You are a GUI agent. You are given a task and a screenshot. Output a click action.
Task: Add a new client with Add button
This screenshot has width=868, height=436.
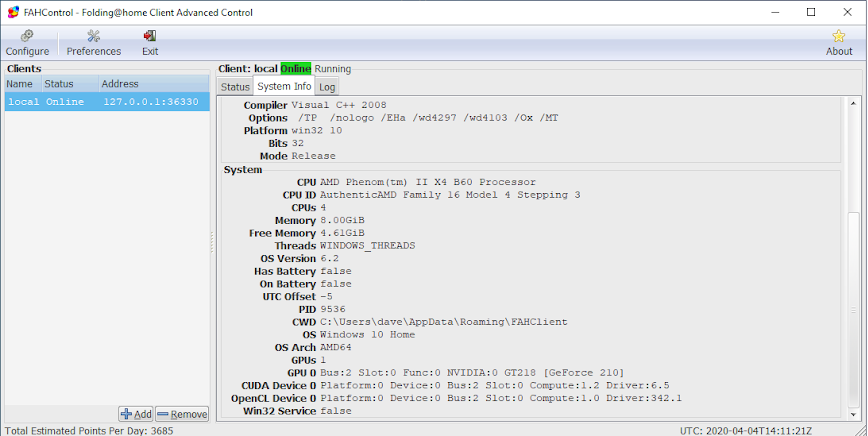coord(136,414)
